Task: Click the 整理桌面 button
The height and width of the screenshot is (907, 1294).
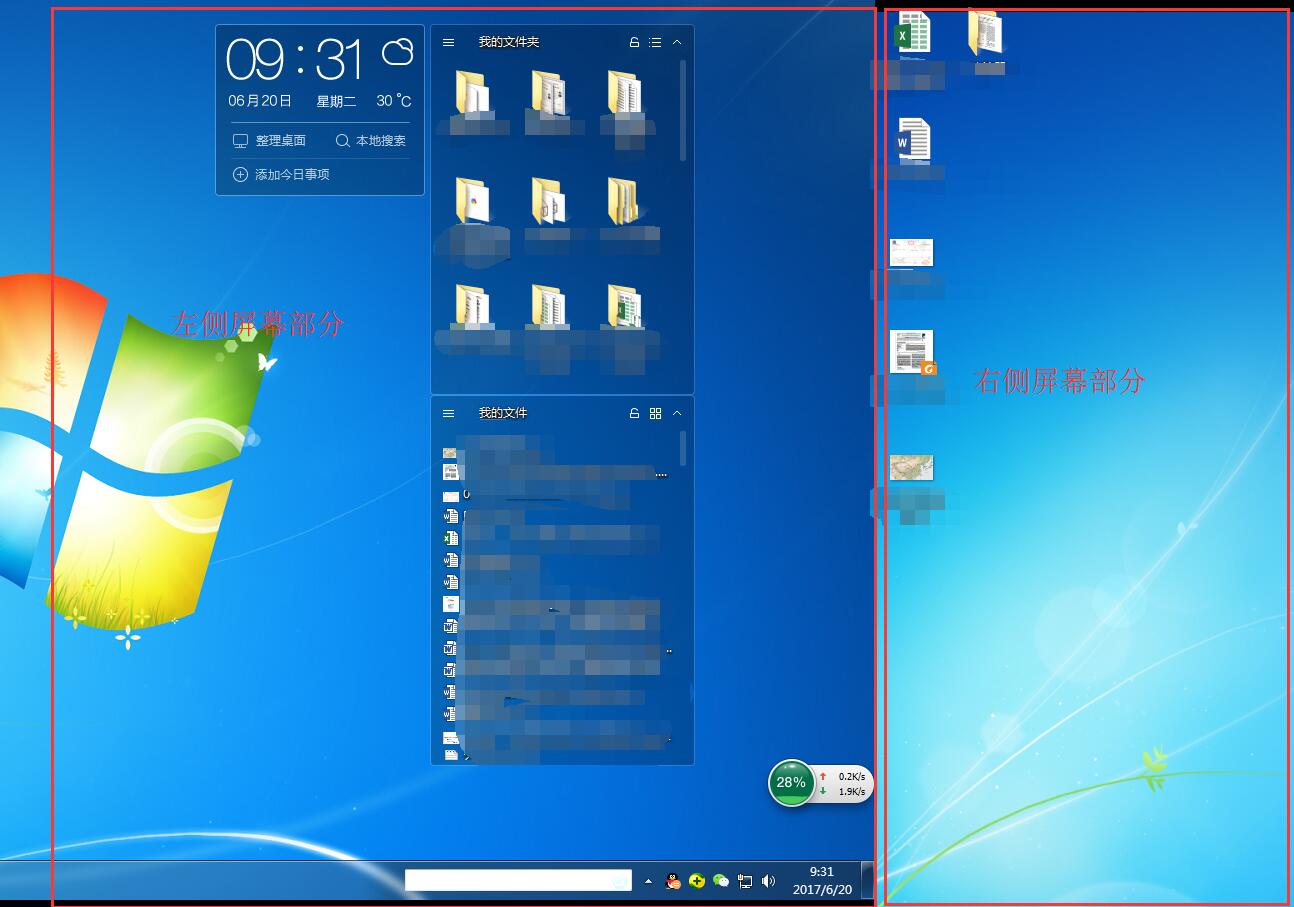Action: 269,141
